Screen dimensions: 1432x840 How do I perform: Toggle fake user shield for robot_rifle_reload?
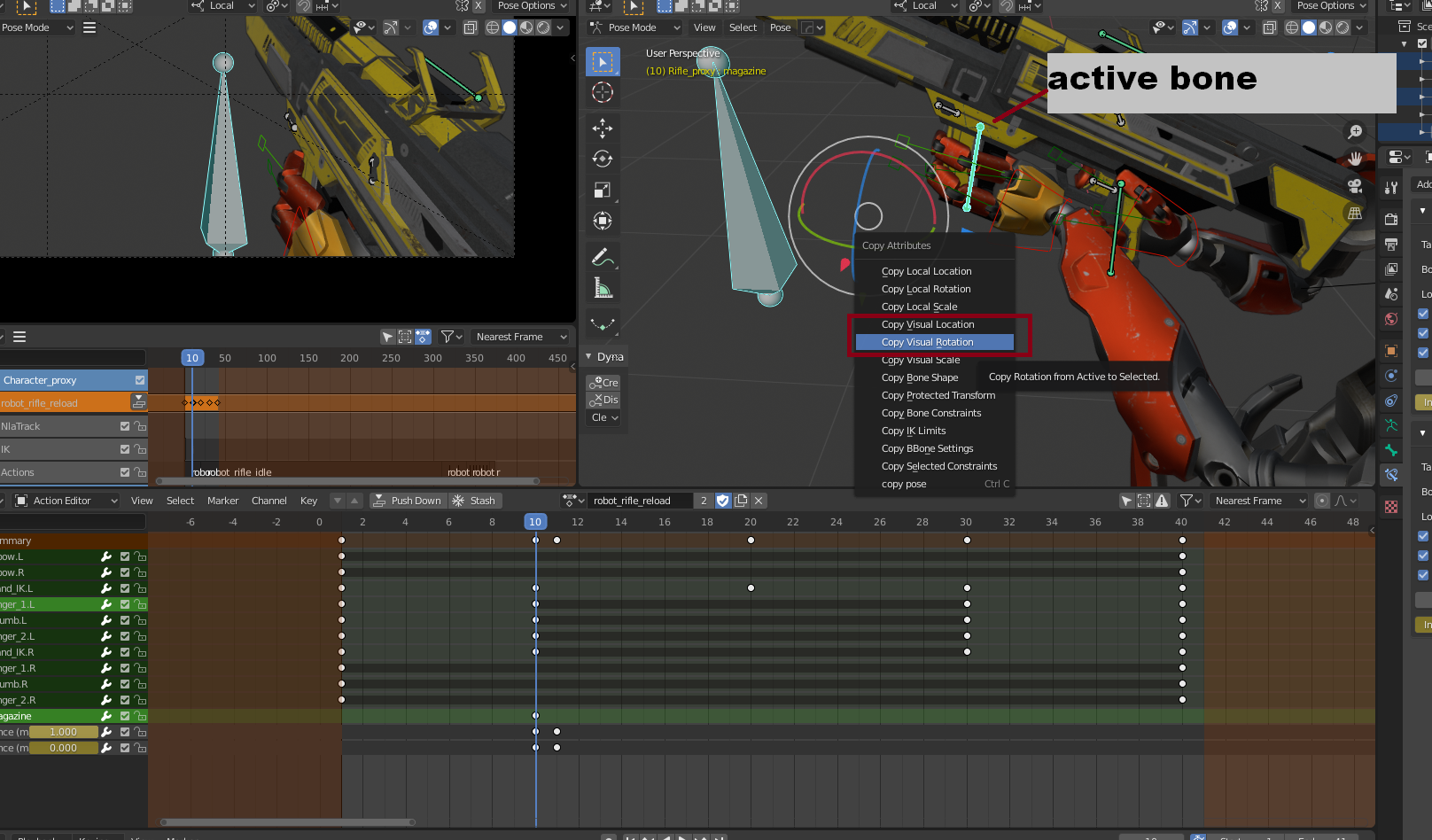pyautogui.click(x=723, y=501)
